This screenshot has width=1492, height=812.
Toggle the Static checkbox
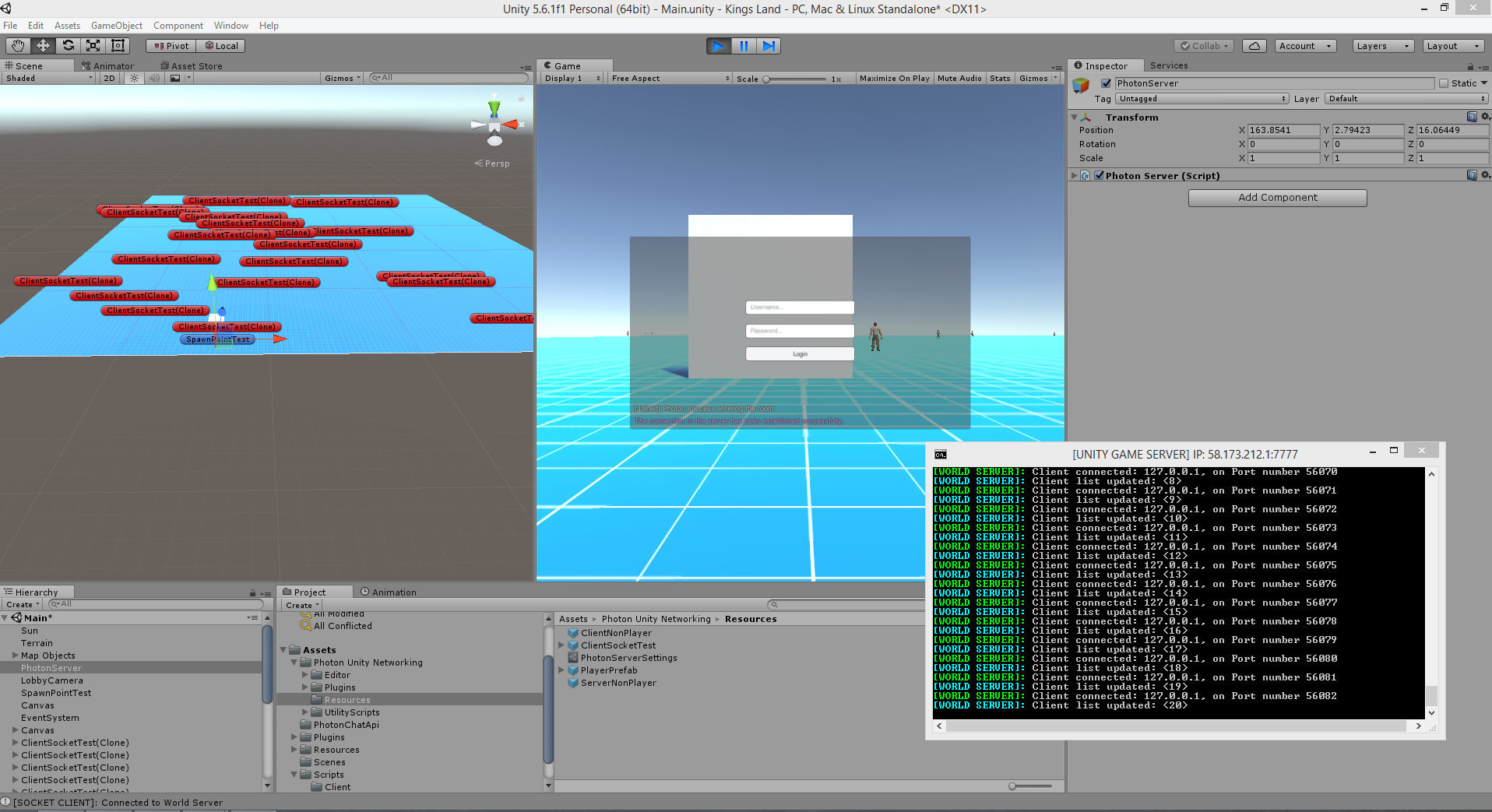click(x=1444, y=83)
